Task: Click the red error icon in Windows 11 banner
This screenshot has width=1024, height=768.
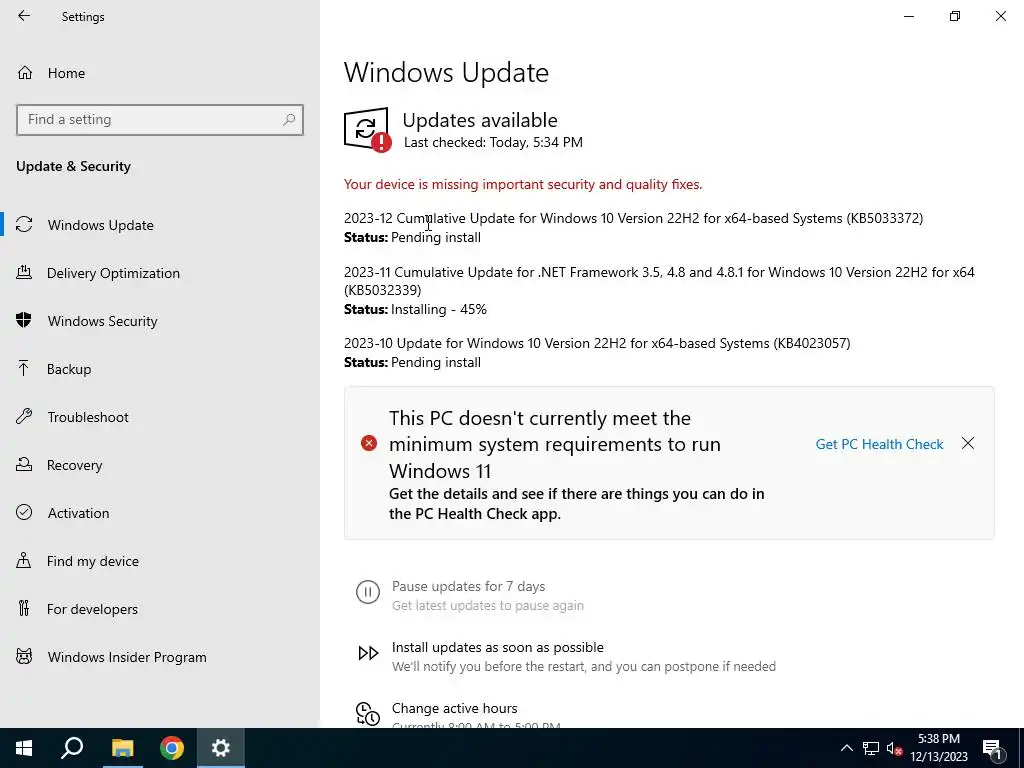Action: [369, 443]
